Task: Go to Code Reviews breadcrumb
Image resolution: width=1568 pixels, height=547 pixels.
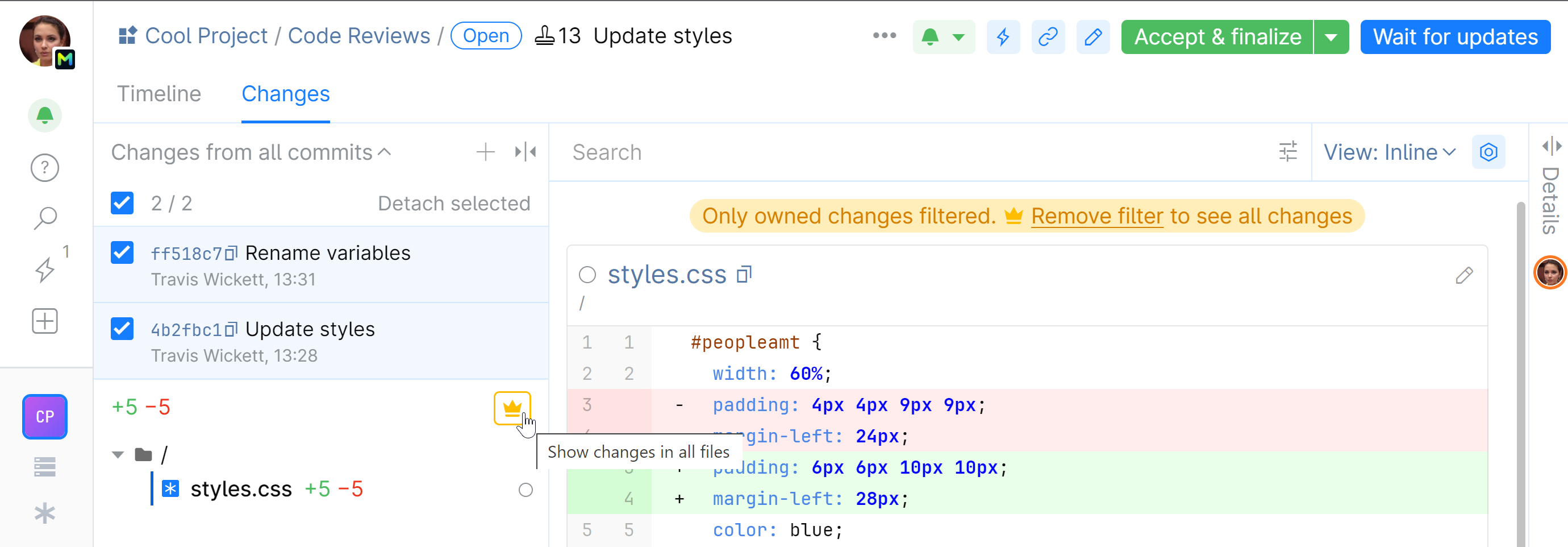Action: click(x=359, y=36)
